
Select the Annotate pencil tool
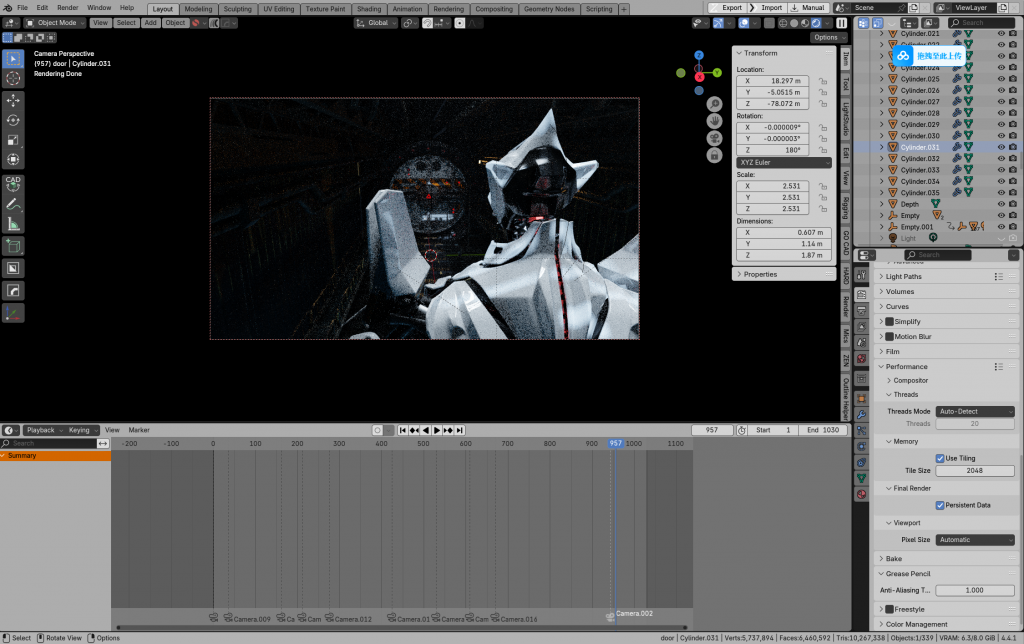tap(13, 204)
